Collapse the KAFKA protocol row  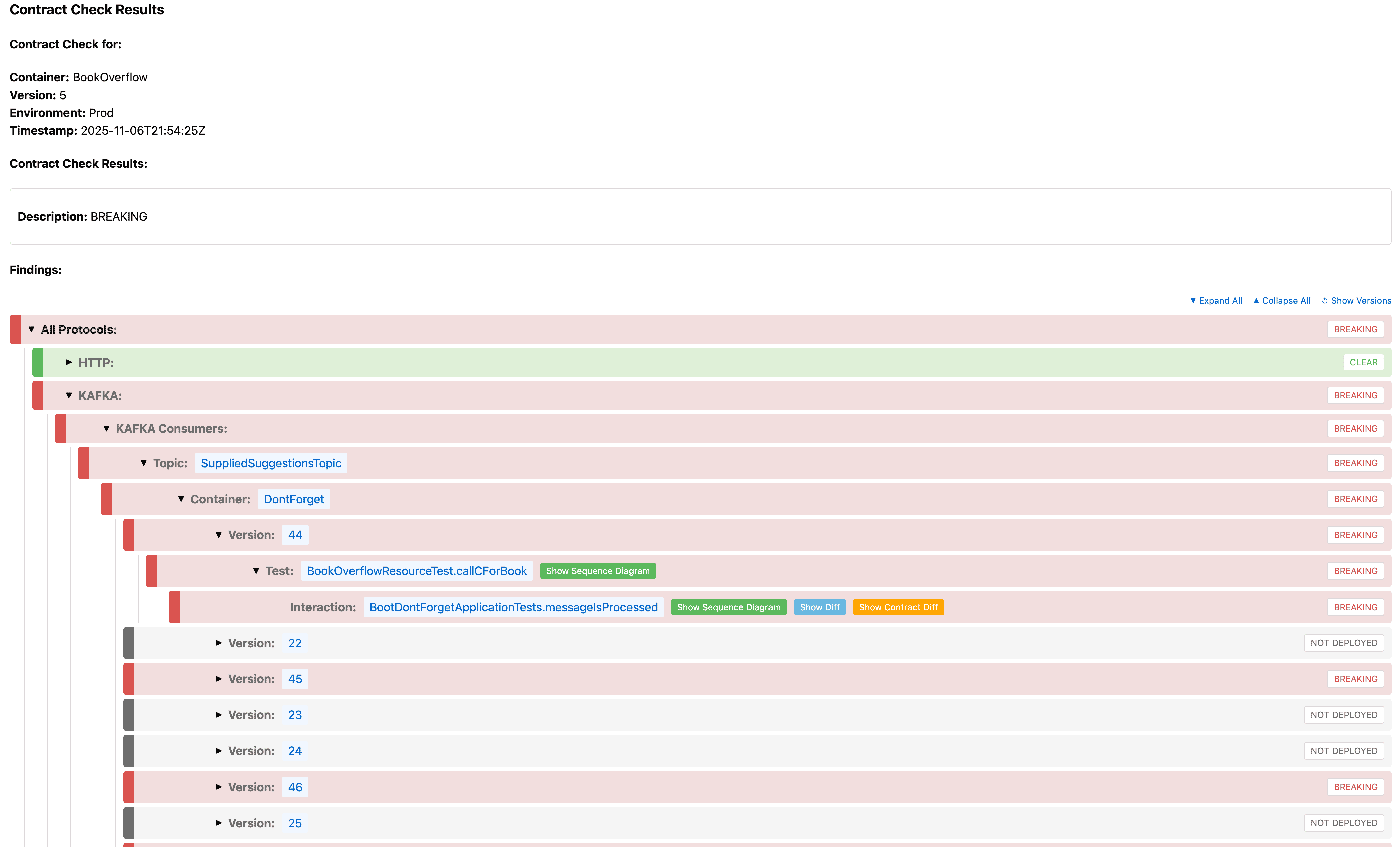point(69,395)
